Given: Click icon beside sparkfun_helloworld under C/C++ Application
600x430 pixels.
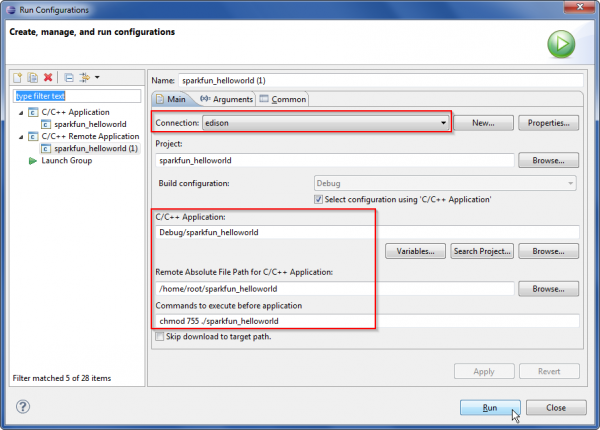Looking at the screenshot, I should point(46,124).
